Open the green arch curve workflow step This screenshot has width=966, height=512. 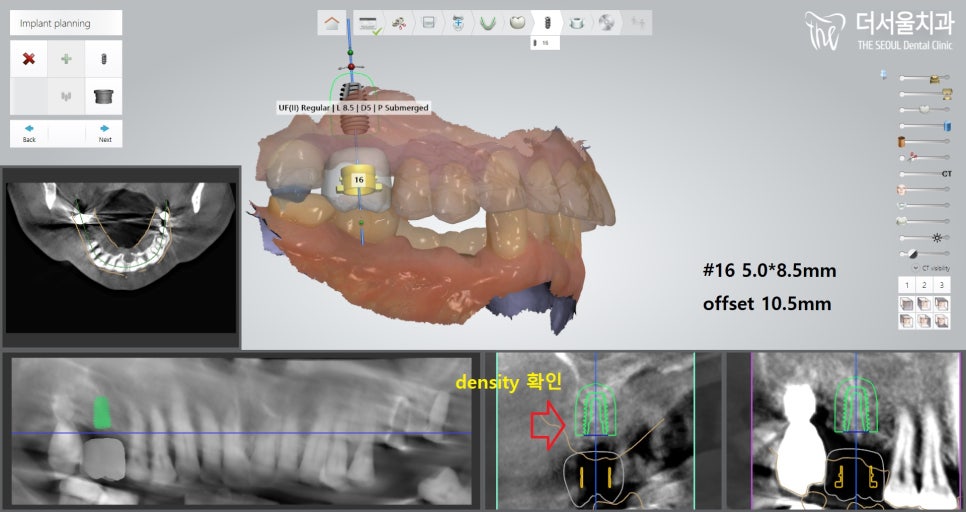click(487, 22)
